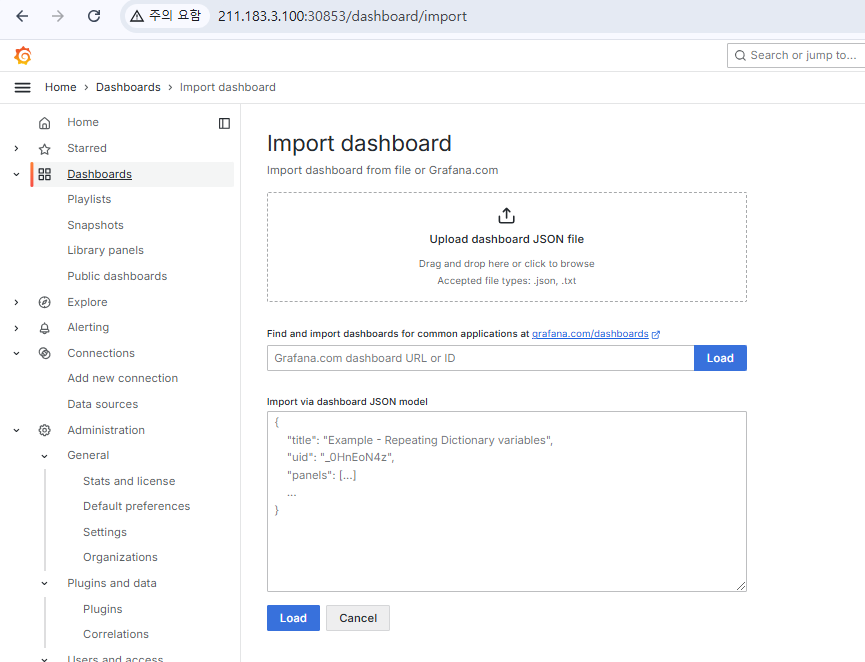Open Default preferences
This screenshot has width=865, height=662.
(x=136, y=506)
